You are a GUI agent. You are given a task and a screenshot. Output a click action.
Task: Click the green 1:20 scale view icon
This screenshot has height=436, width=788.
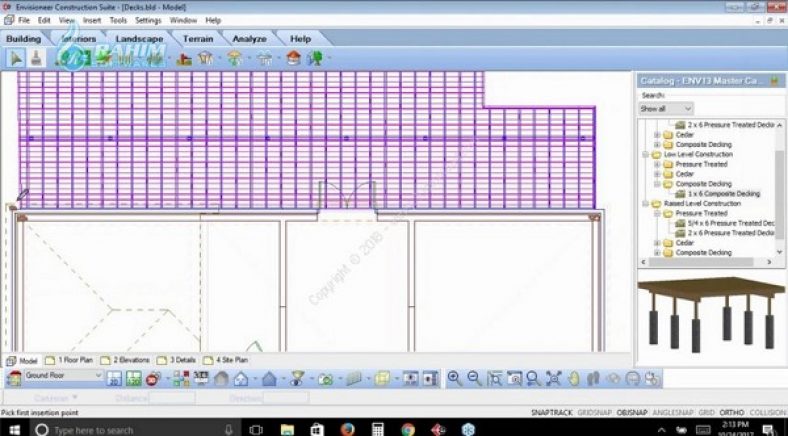134,379
